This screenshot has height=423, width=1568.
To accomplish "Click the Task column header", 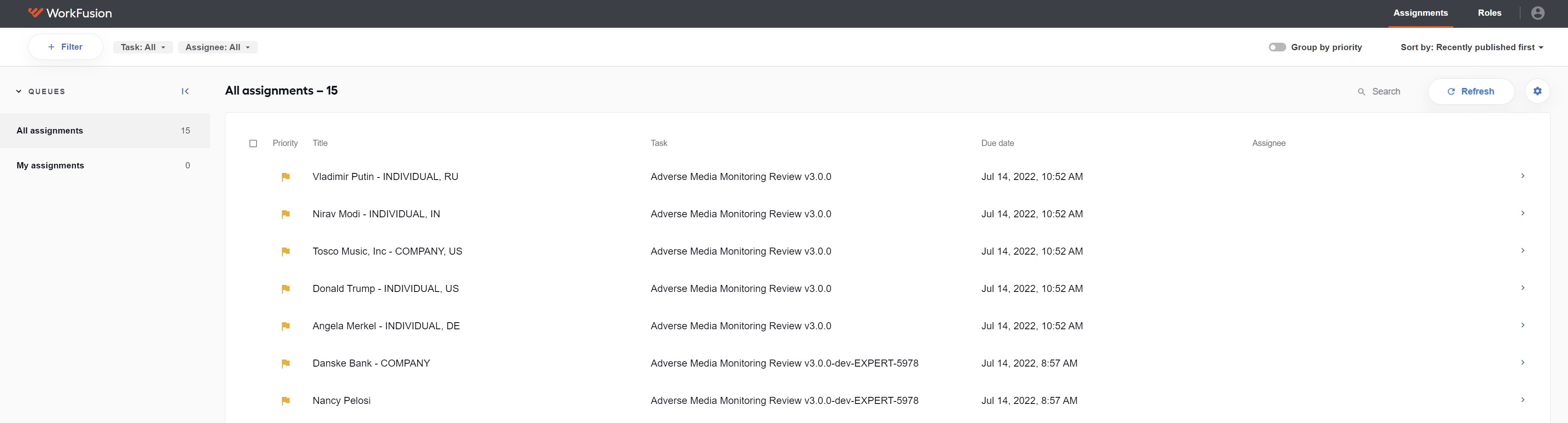I will [x=658, y=143].
